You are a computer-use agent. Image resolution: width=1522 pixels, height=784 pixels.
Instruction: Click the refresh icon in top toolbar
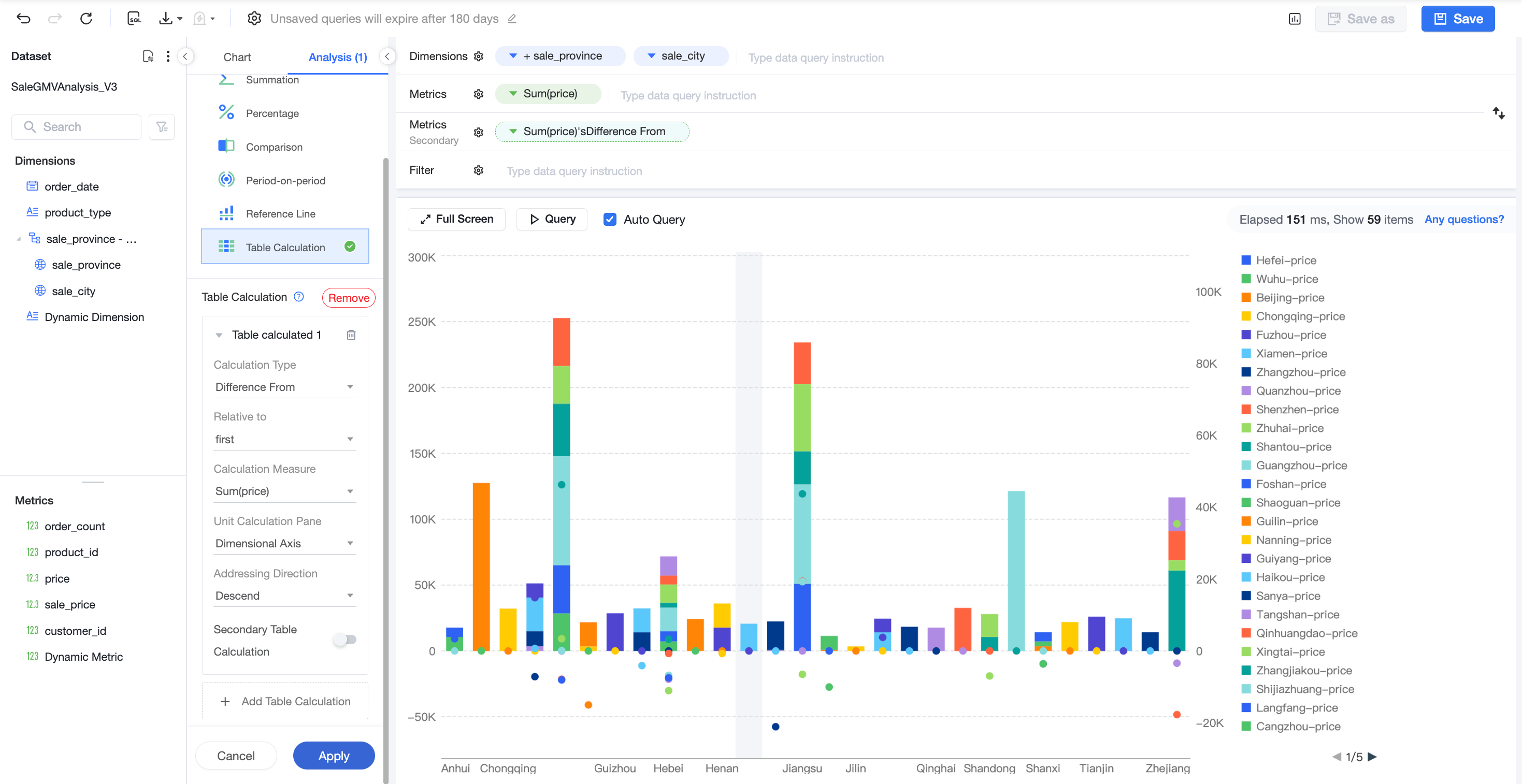tap(87, 19)
